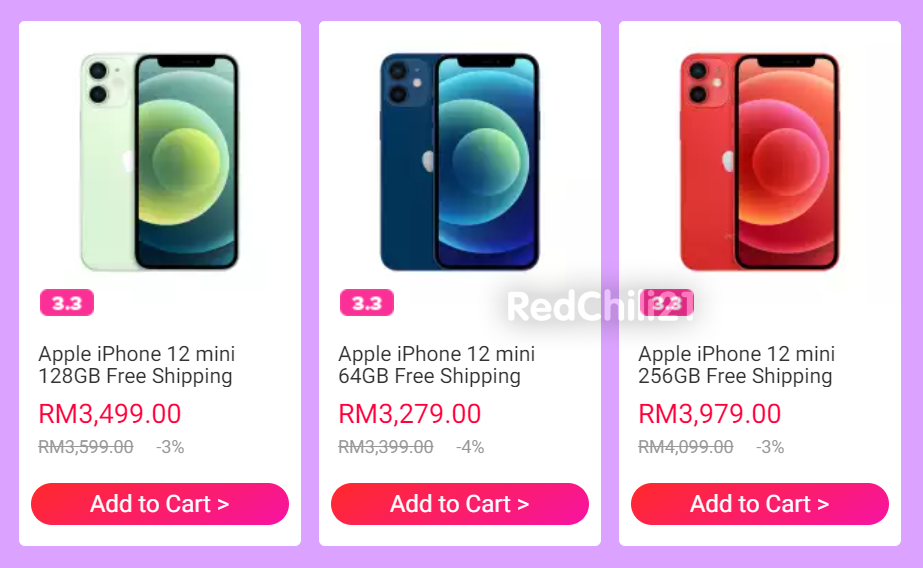Image resolution: width=923 pixels, height=568 pixels.
Task: Click the 3.3 badge on the 128GB card
Action: tap(67, 303)
